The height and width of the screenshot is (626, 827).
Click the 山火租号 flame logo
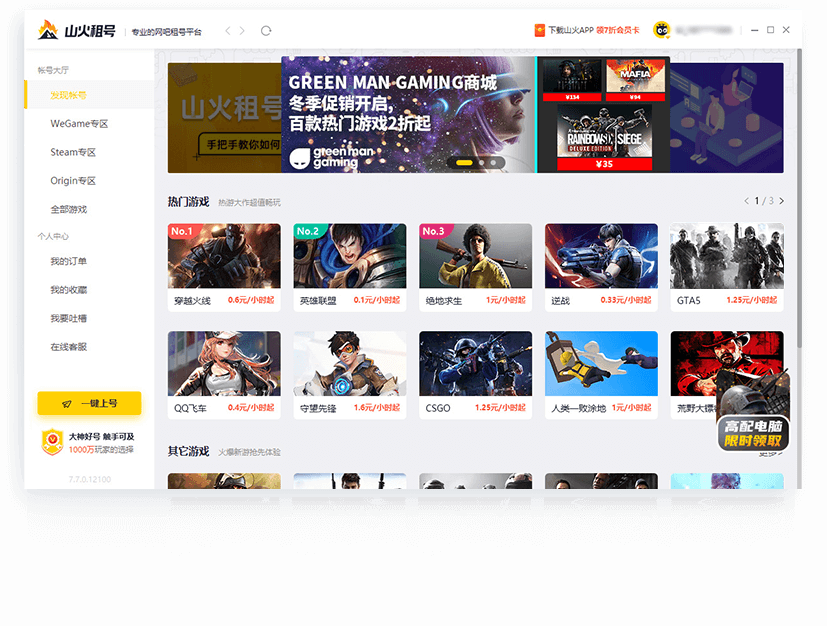[48, 30]
